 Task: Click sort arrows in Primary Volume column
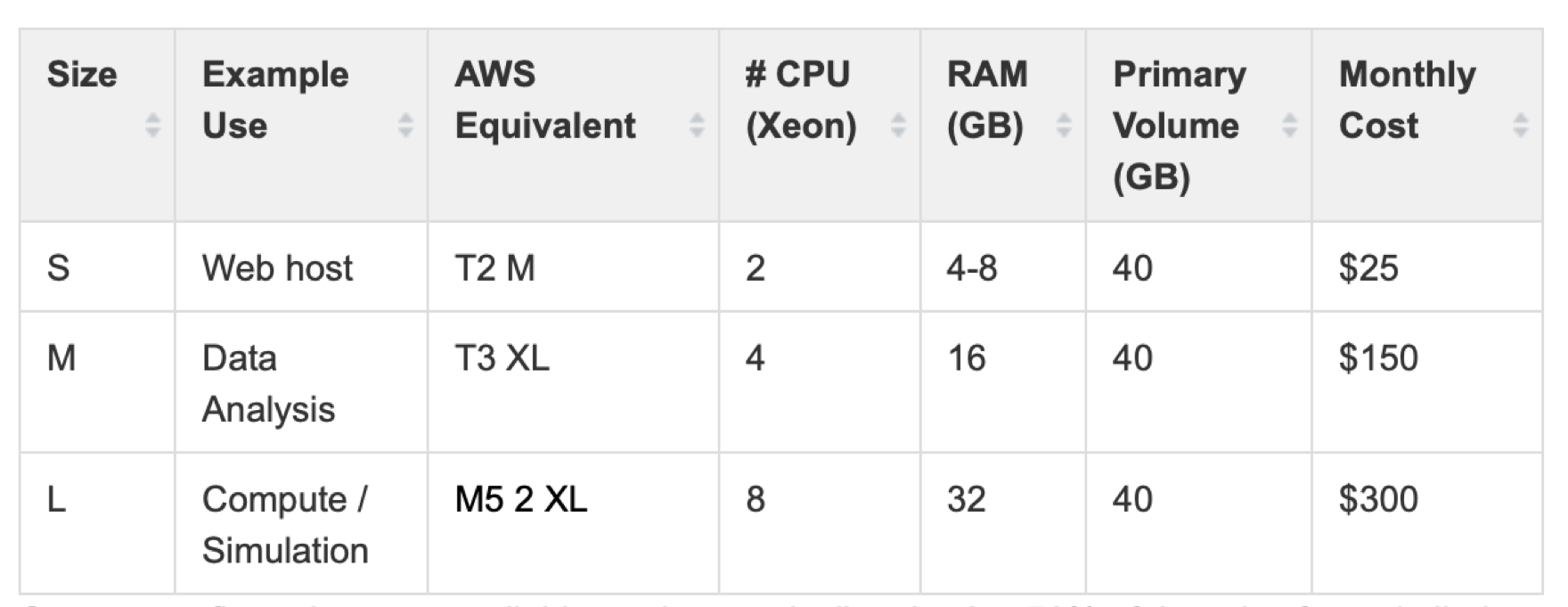(1289, 126)
